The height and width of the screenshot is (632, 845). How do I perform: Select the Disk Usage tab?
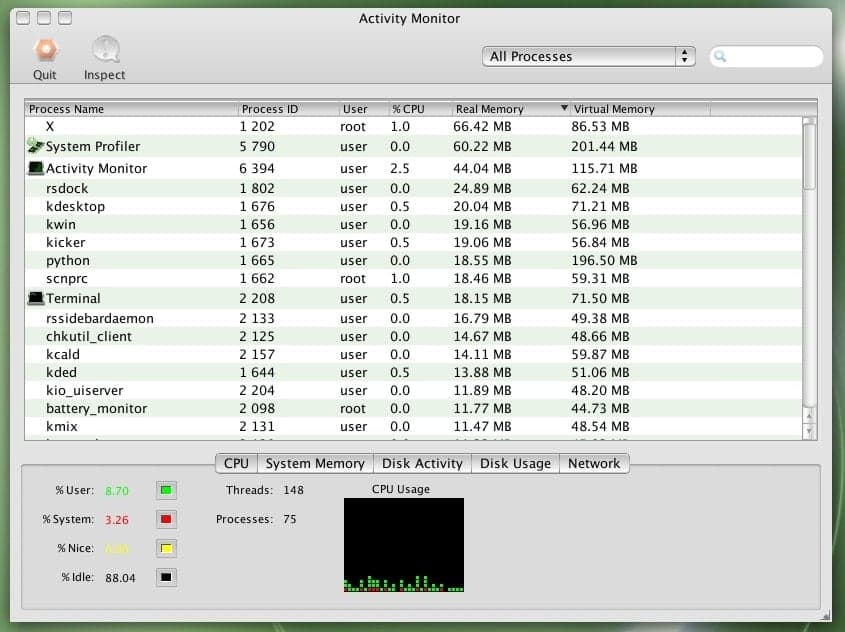point(514,463)
